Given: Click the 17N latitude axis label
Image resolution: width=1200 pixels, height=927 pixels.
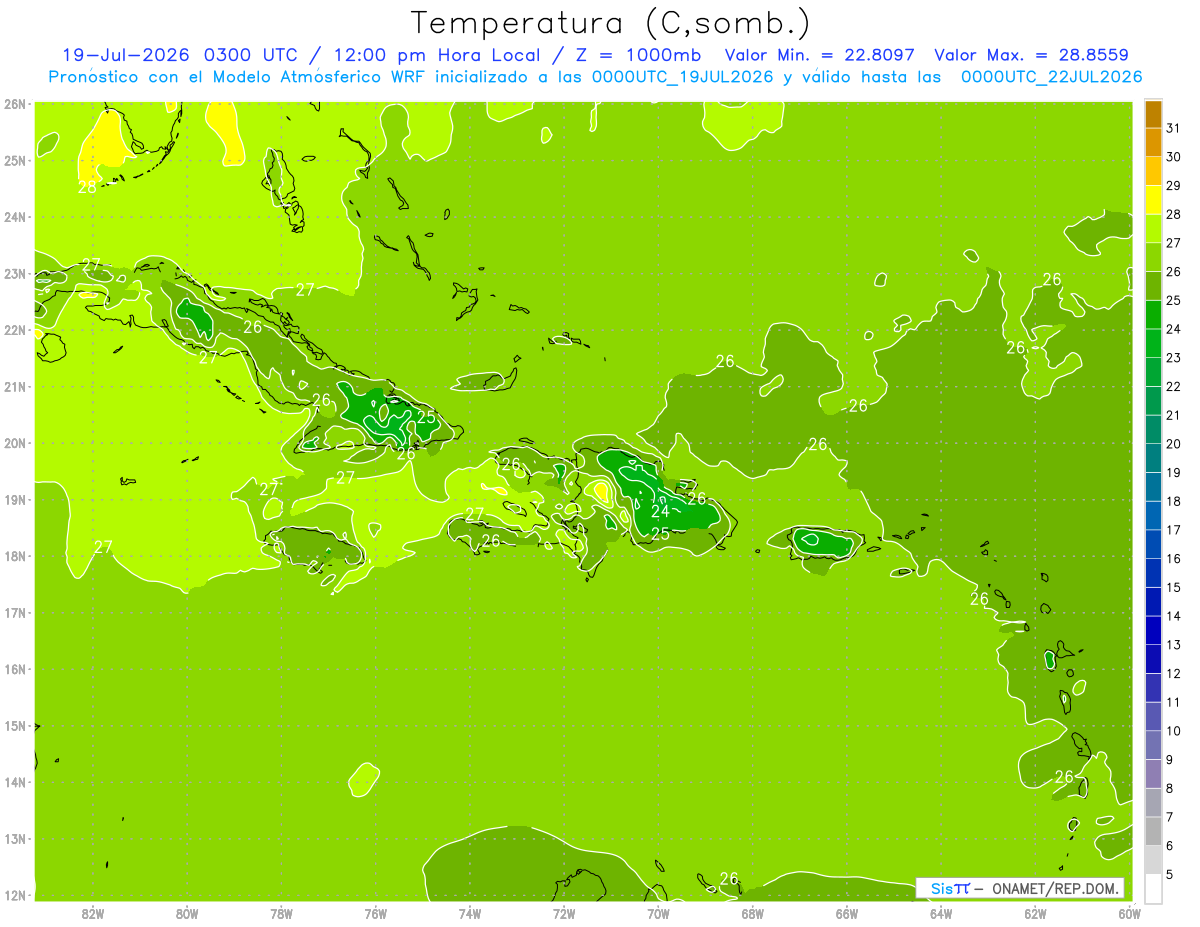Looking at the screenshot, I should pyautogui.click(x=15, y=612).
